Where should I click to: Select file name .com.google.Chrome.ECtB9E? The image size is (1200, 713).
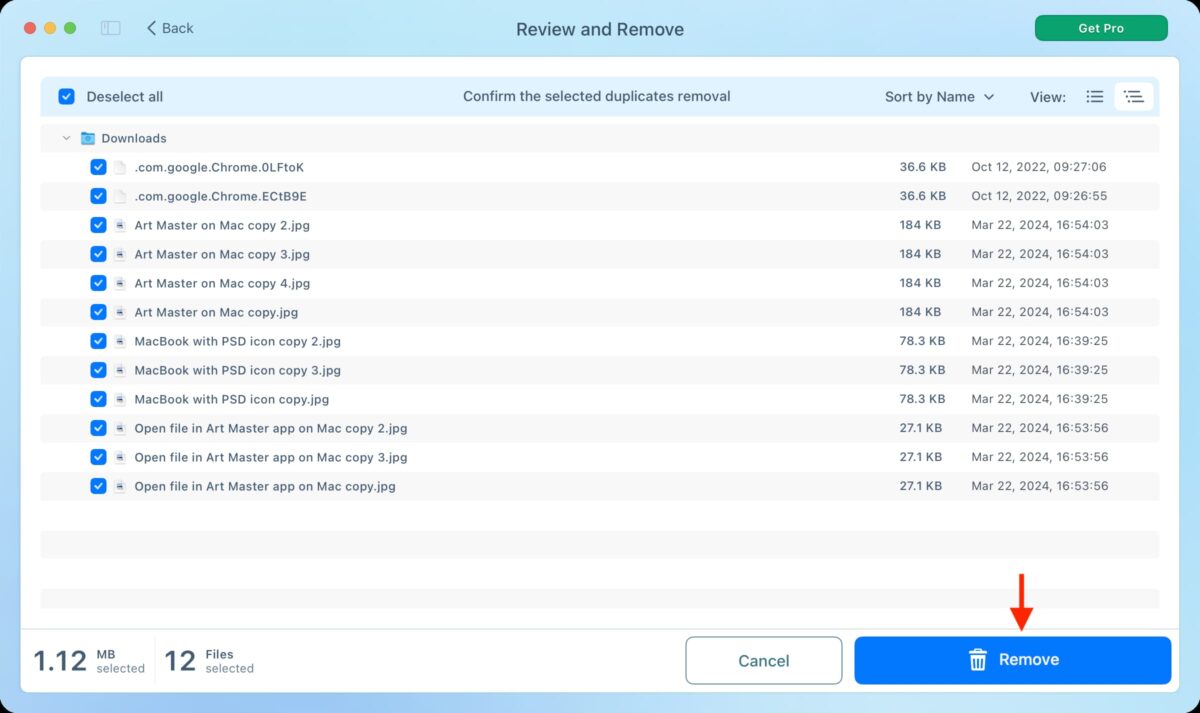coord(220,197)
